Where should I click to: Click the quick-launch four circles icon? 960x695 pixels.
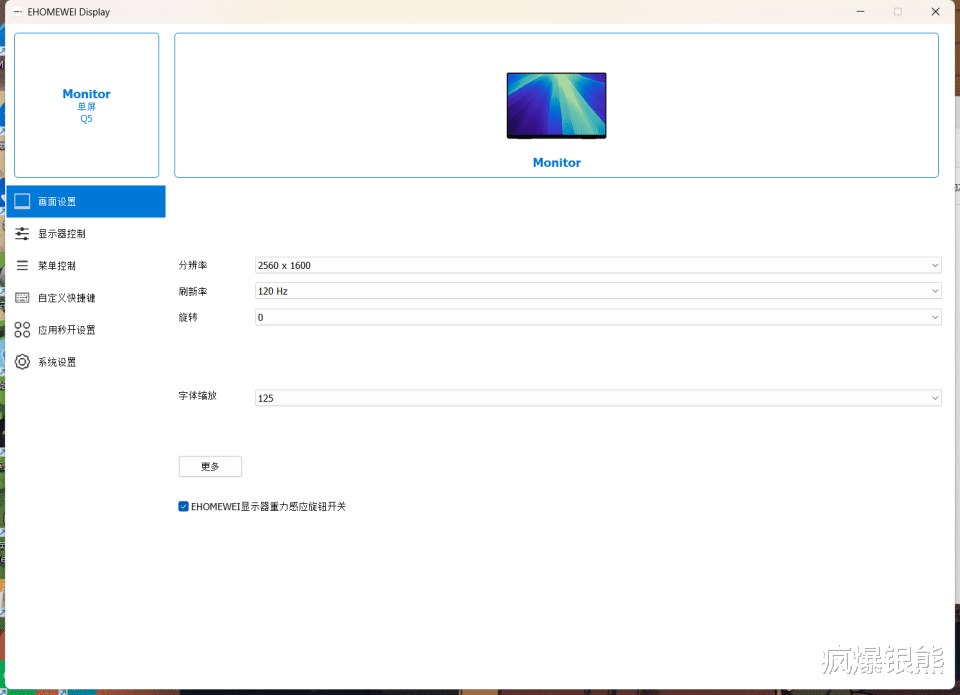[22, 330]
